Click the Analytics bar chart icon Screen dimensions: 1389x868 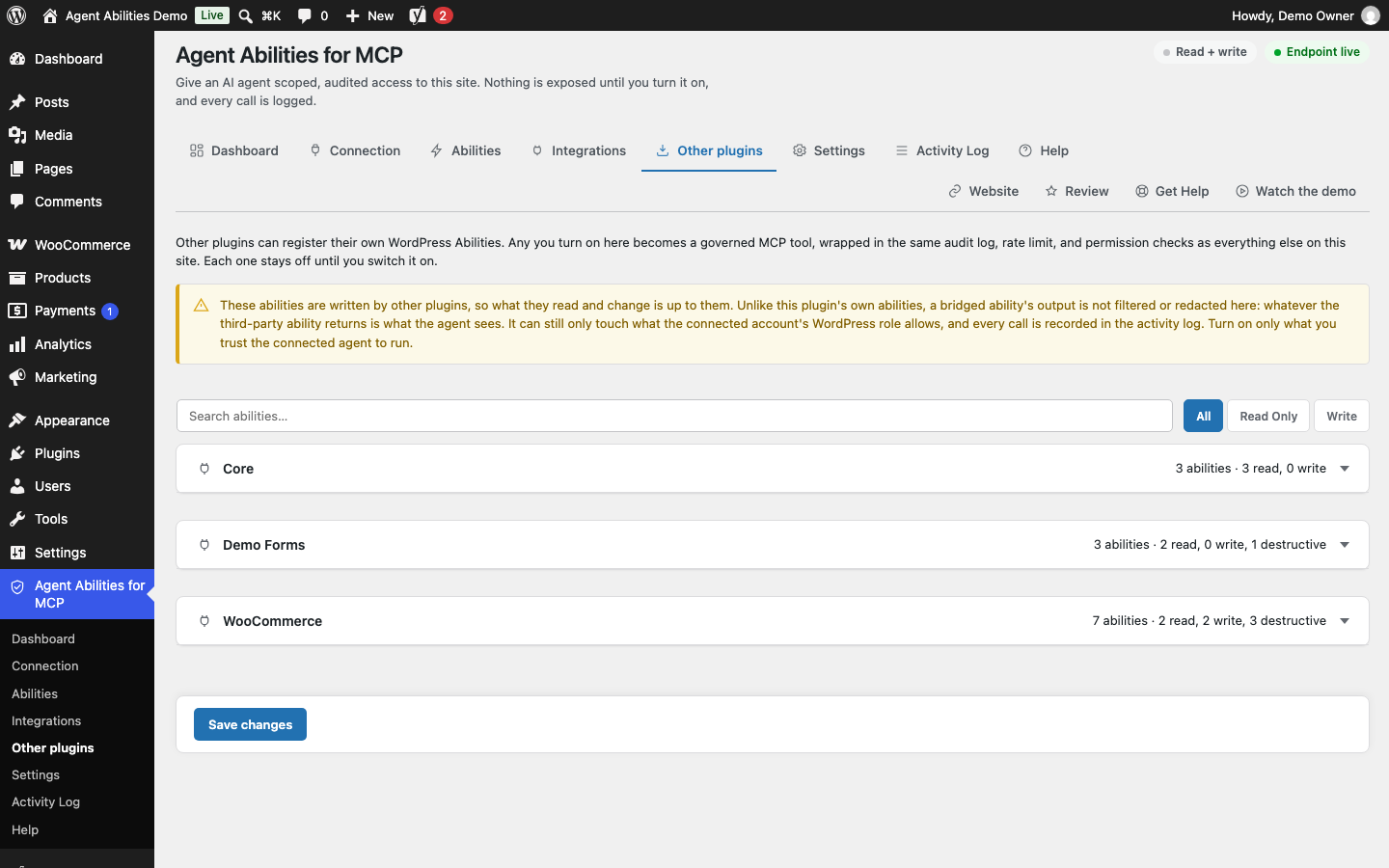(17, 344)
